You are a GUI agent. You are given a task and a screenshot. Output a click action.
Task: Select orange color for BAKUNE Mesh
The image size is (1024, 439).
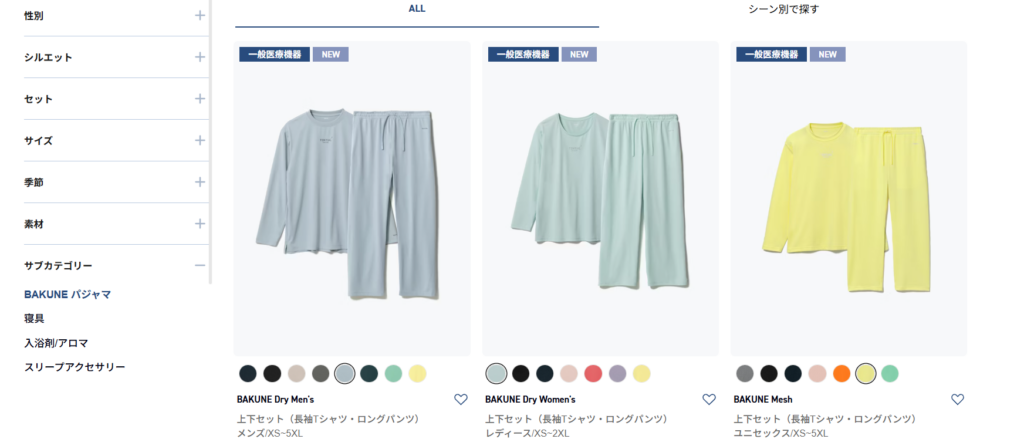click(841, 373)
